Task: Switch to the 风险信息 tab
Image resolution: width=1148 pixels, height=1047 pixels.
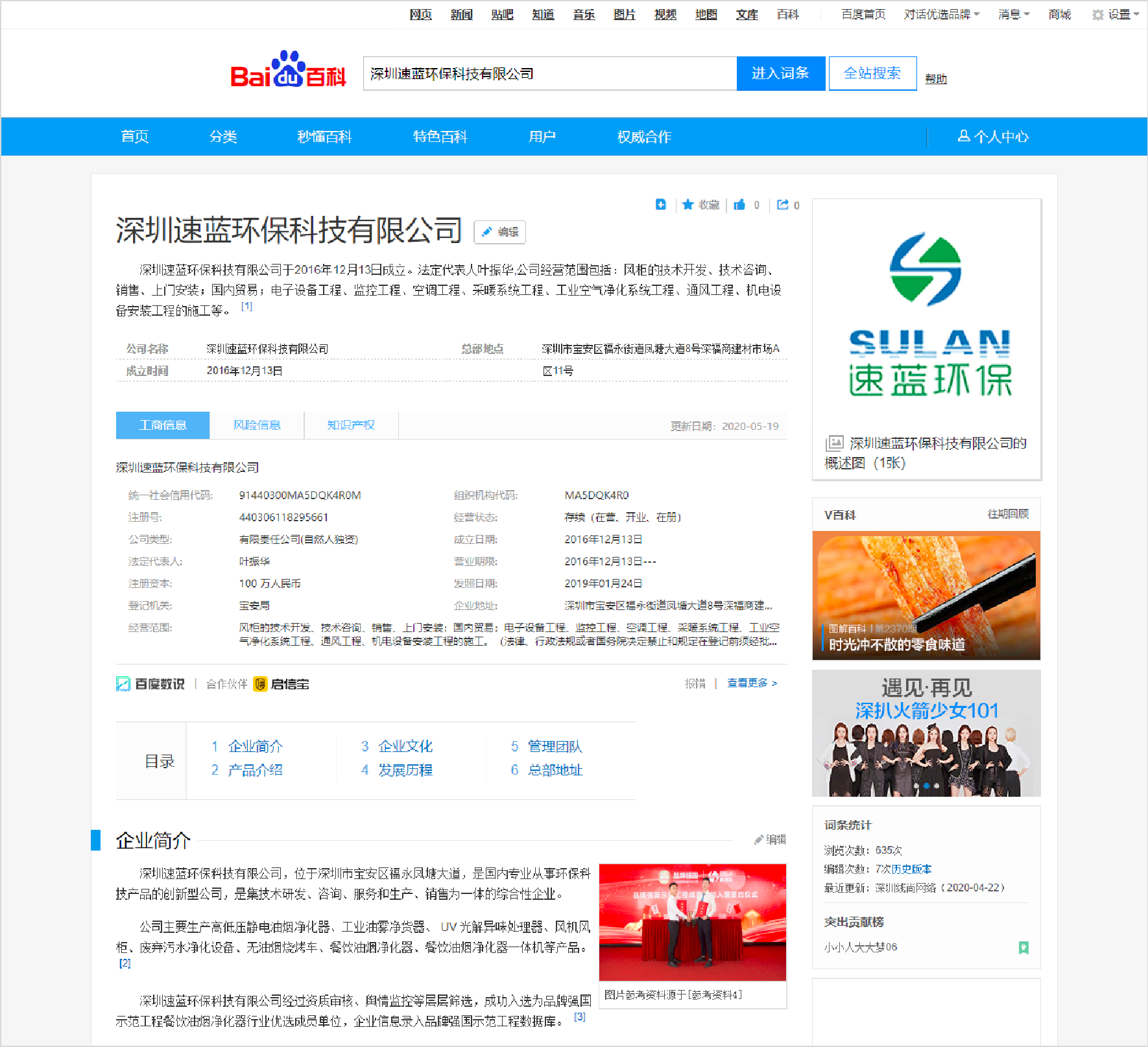Action: click(x=257, y=425)
